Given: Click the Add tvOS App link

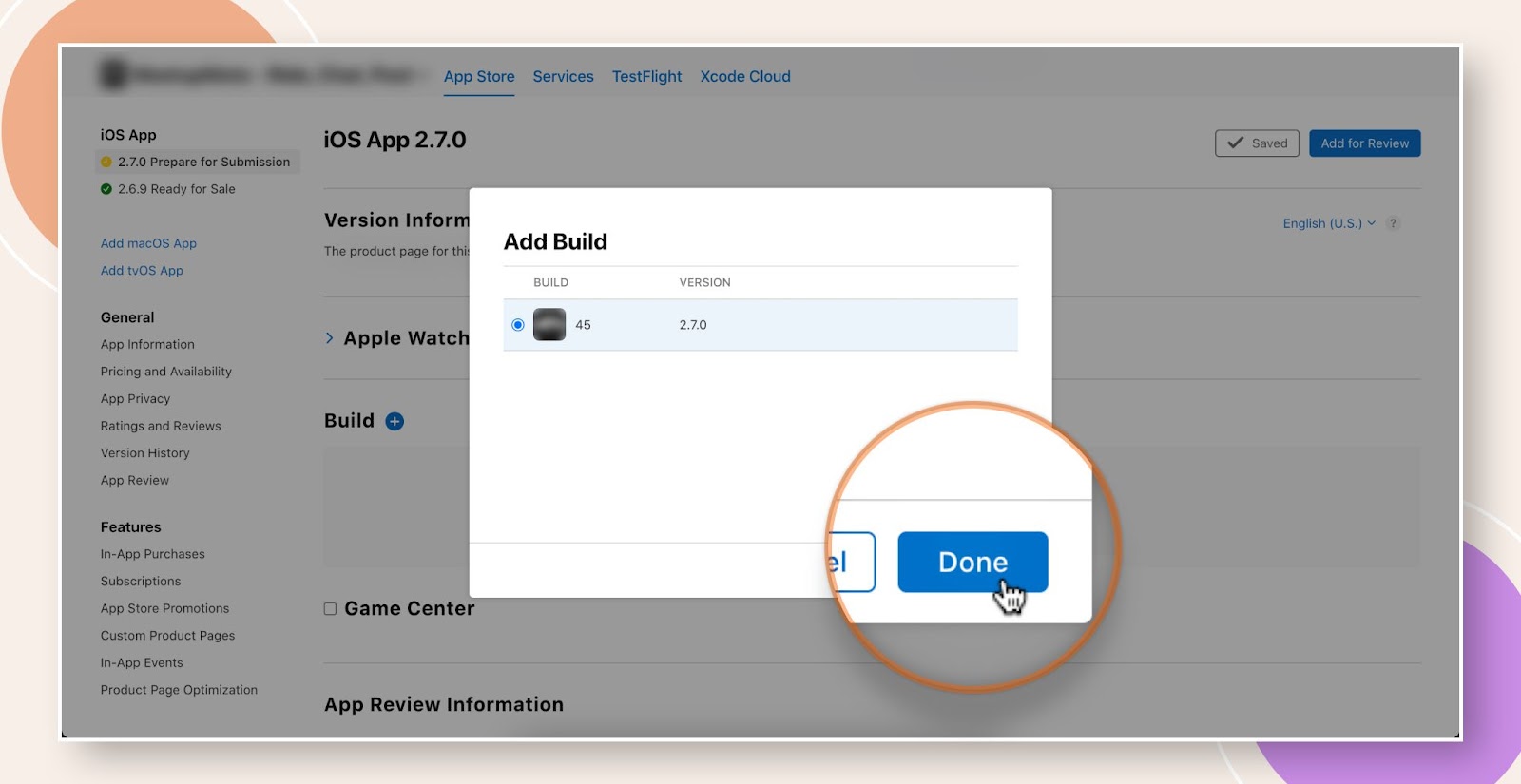Looking at the screenshot, I should 142,271.
